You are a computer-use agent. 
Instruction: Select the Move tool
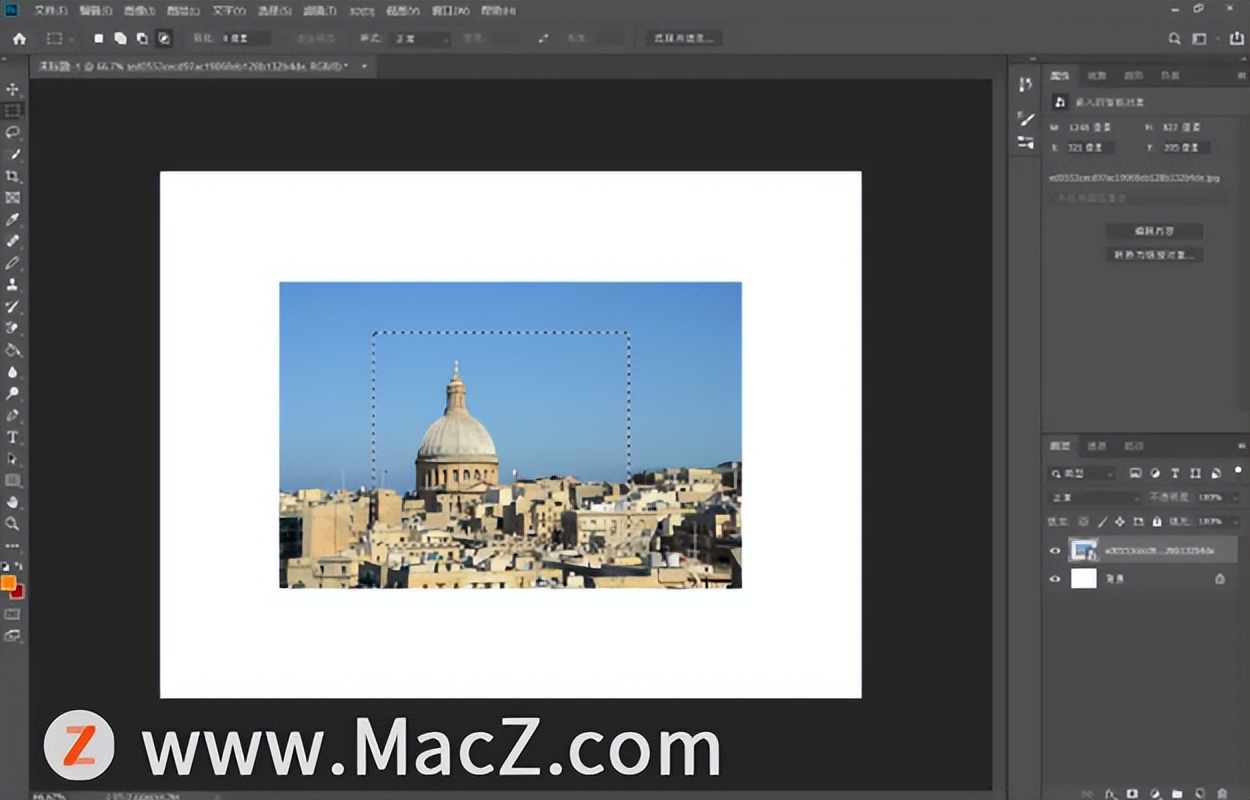[x=13, y=89]
